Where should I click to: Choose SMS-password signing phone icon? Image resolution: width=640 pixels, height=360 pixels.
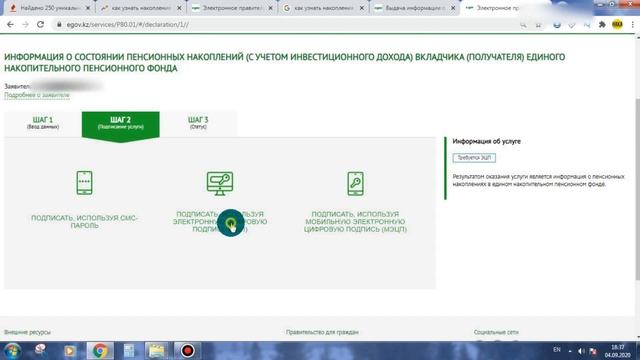point(84,182)
